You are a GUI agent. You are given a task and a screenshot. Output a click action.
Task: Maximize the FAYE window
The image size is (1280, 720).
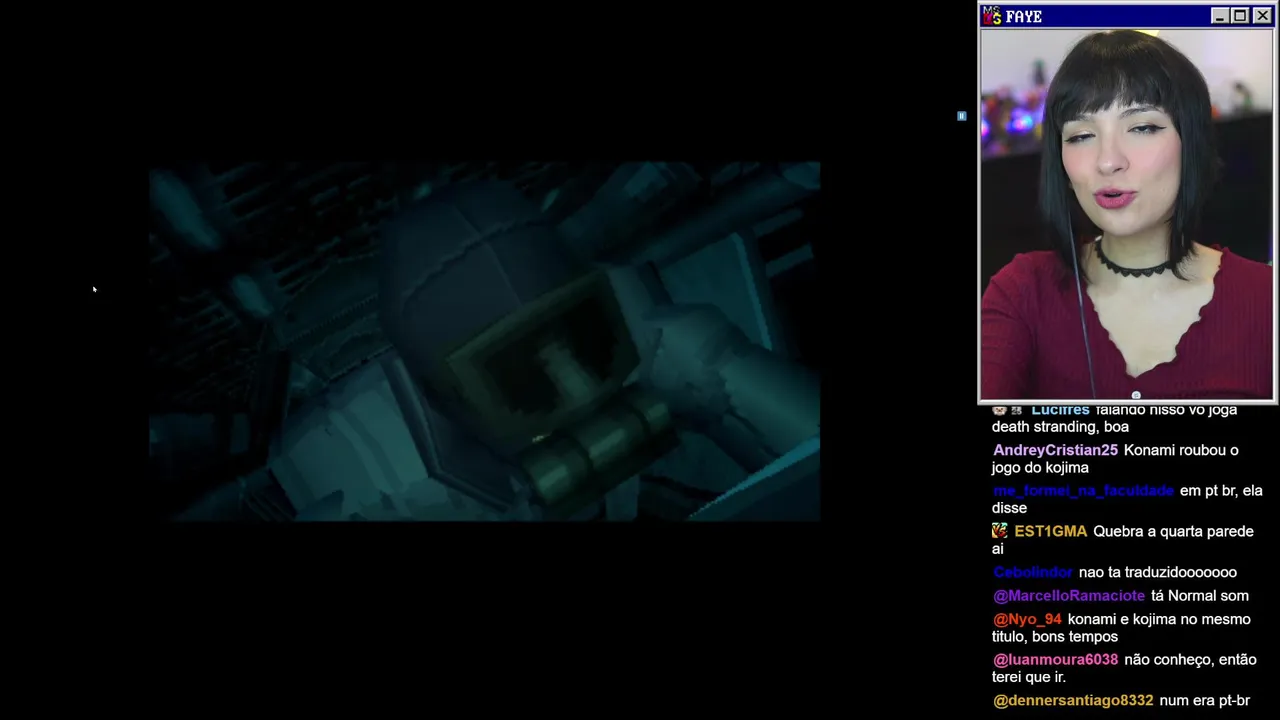(x=1240, y=16)
